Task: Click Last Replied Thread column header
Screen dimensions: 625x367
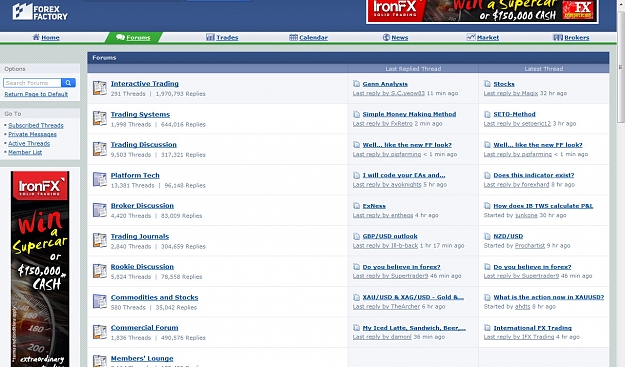Action: (x=413, y=69)
